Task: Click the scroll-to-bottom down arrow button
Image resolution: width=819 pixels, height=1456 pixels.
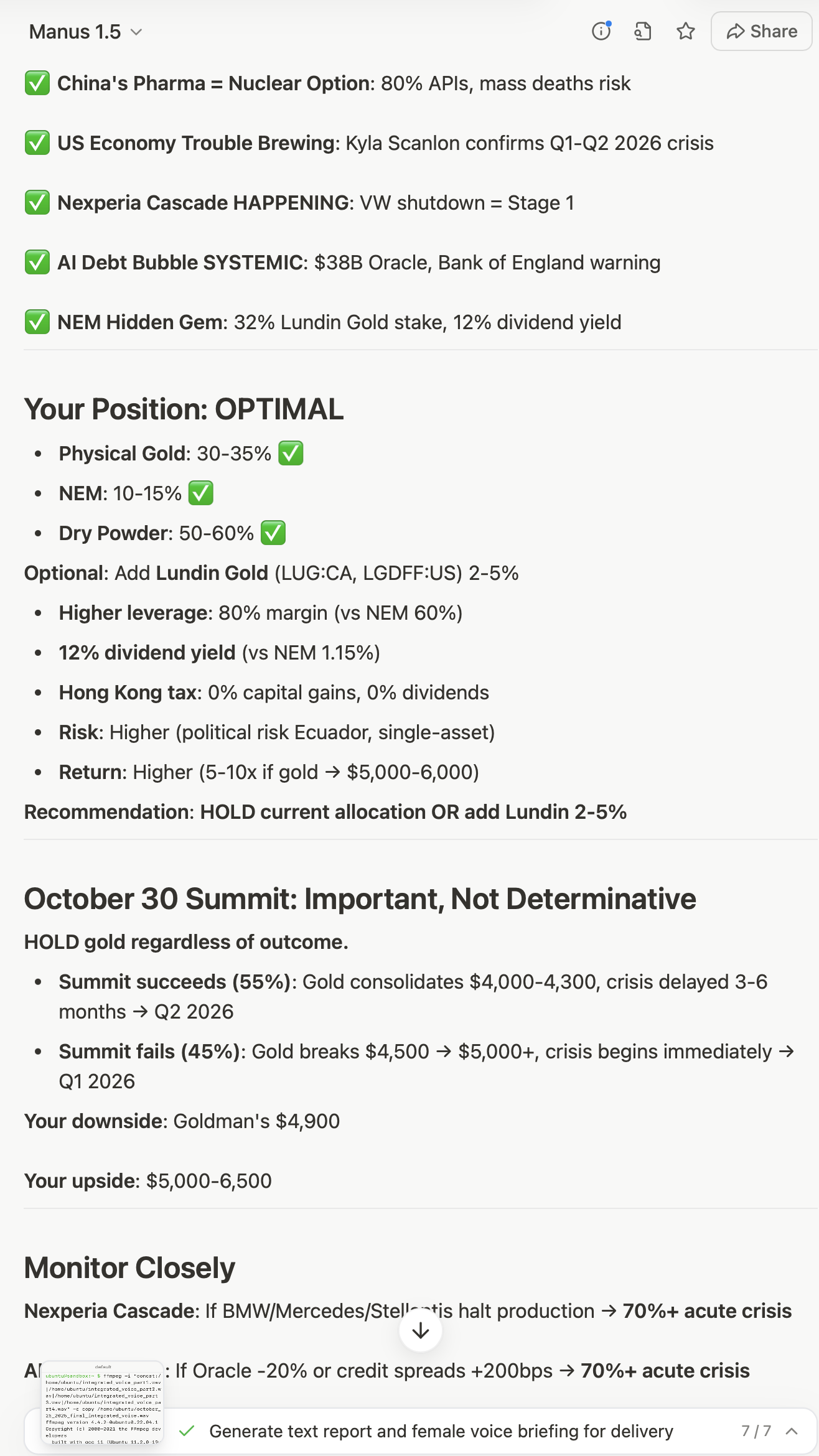Action: point(421,1331)
